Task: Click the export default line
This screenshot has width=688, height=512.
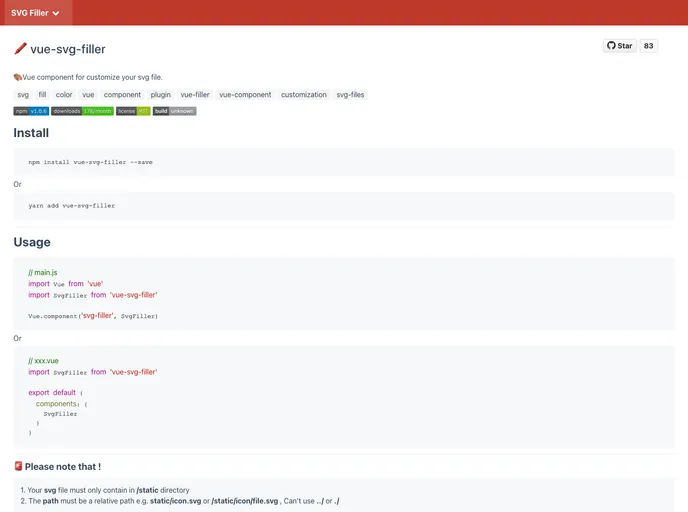Action: pyautogui.click(x=56, y=393)
